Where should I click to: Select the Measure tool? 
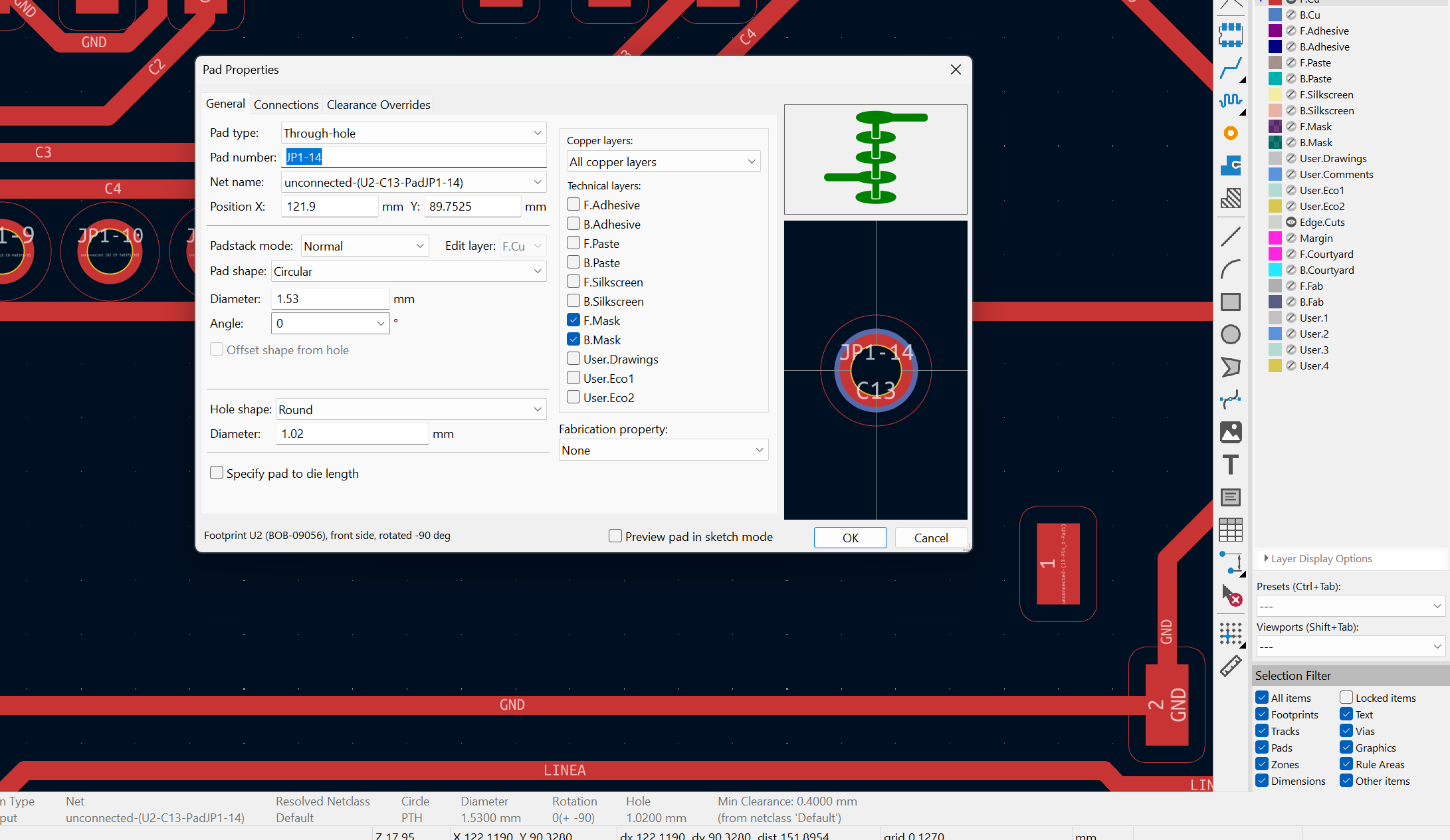tap(1231, 665)
